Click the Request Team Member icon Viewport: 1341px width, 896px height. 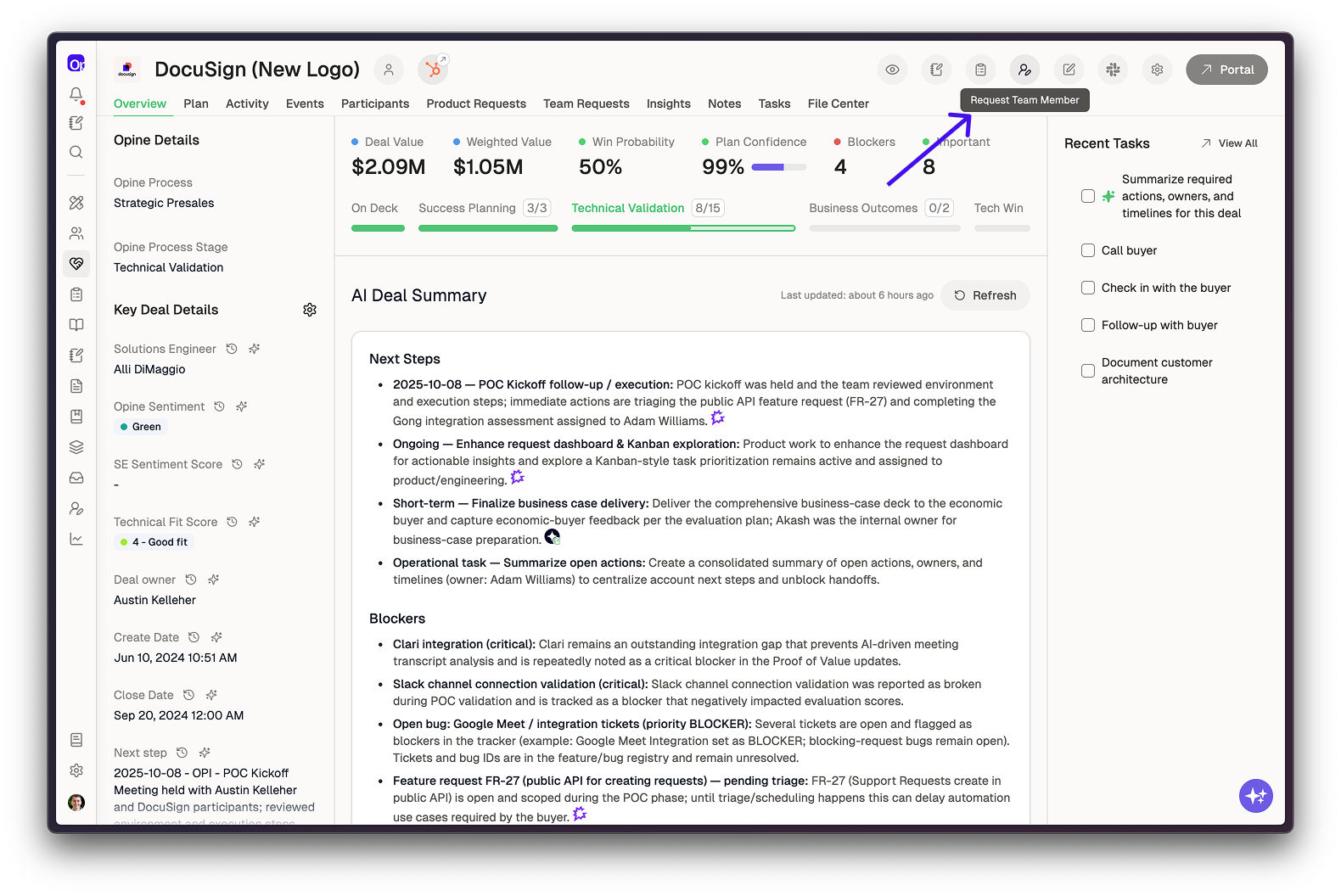pos(1024,70)
